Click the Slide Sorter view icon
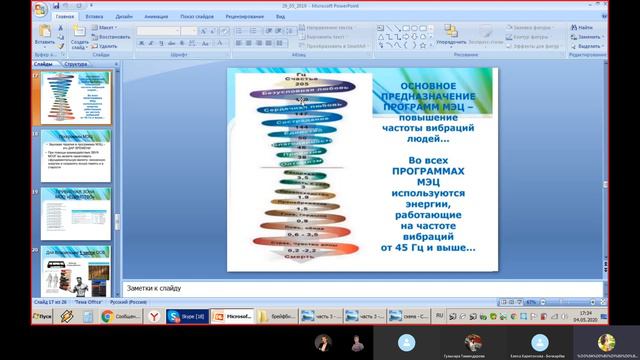640x360 pixels. coord(511,302)
